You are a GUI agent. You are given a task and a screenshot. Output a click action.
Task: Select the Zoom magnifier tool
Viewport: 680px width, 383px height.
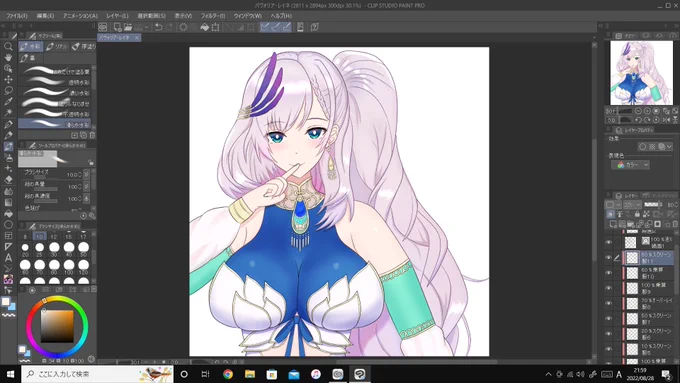click(x=8, y=46)
